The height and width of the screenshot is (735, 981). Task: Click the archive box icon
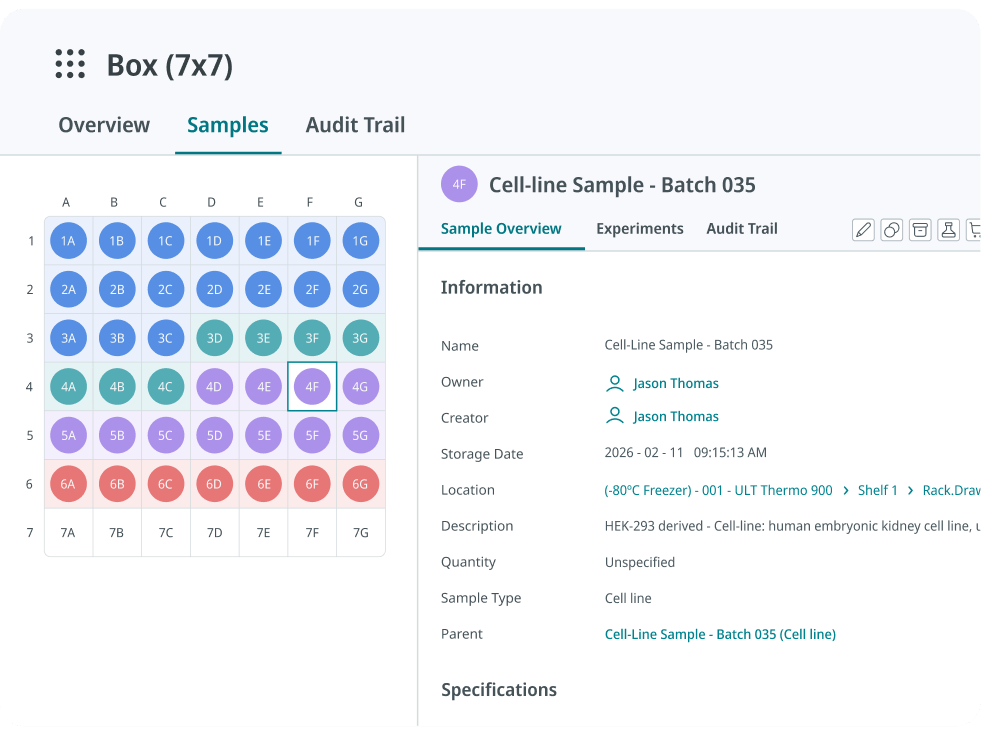pyautogui.click(x=920, y=230)
